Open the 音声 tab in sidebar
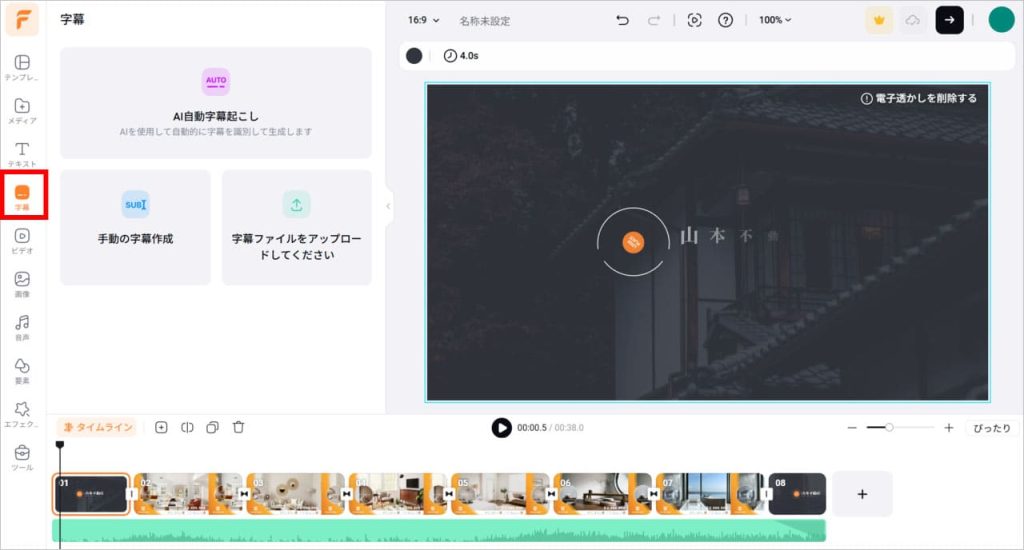The image size is (1024, 550). pyautogui.click(x=22, y=328)
